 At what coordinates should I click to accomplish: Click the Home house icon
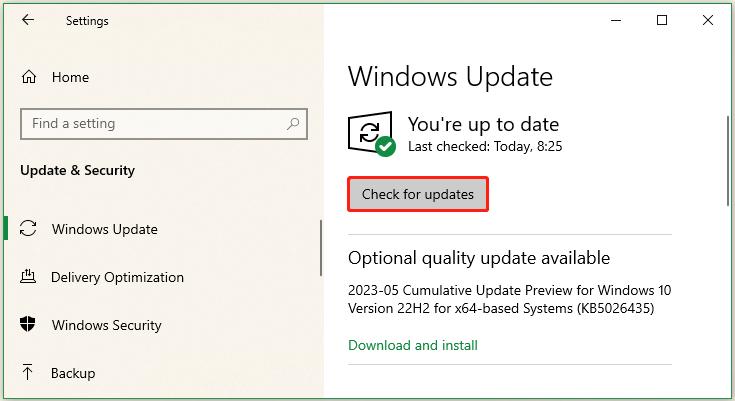point(29,76)
